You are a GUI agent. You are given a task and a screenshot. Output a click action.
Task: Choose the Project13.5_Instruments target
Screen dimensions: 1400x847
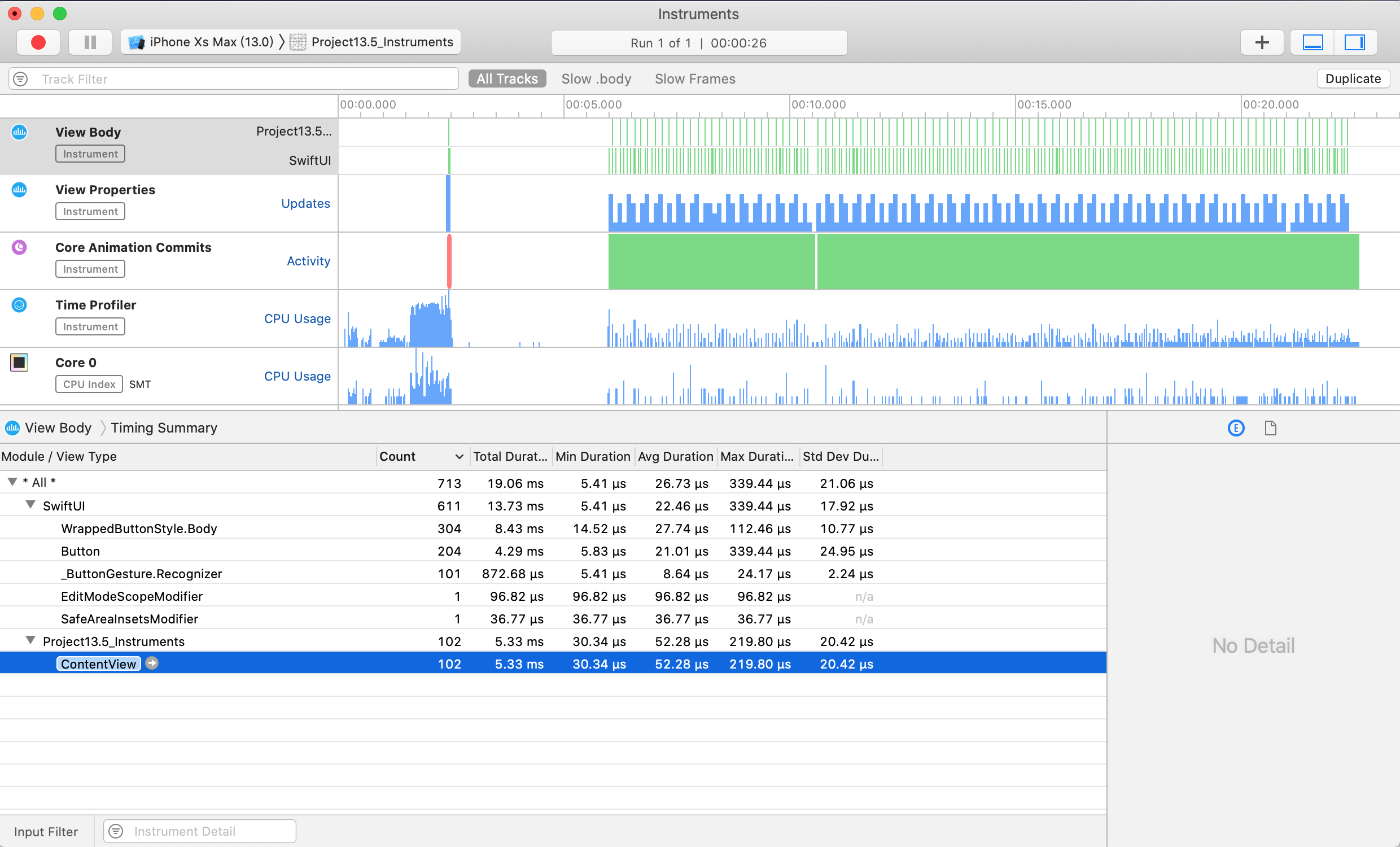tap(371, 42)
